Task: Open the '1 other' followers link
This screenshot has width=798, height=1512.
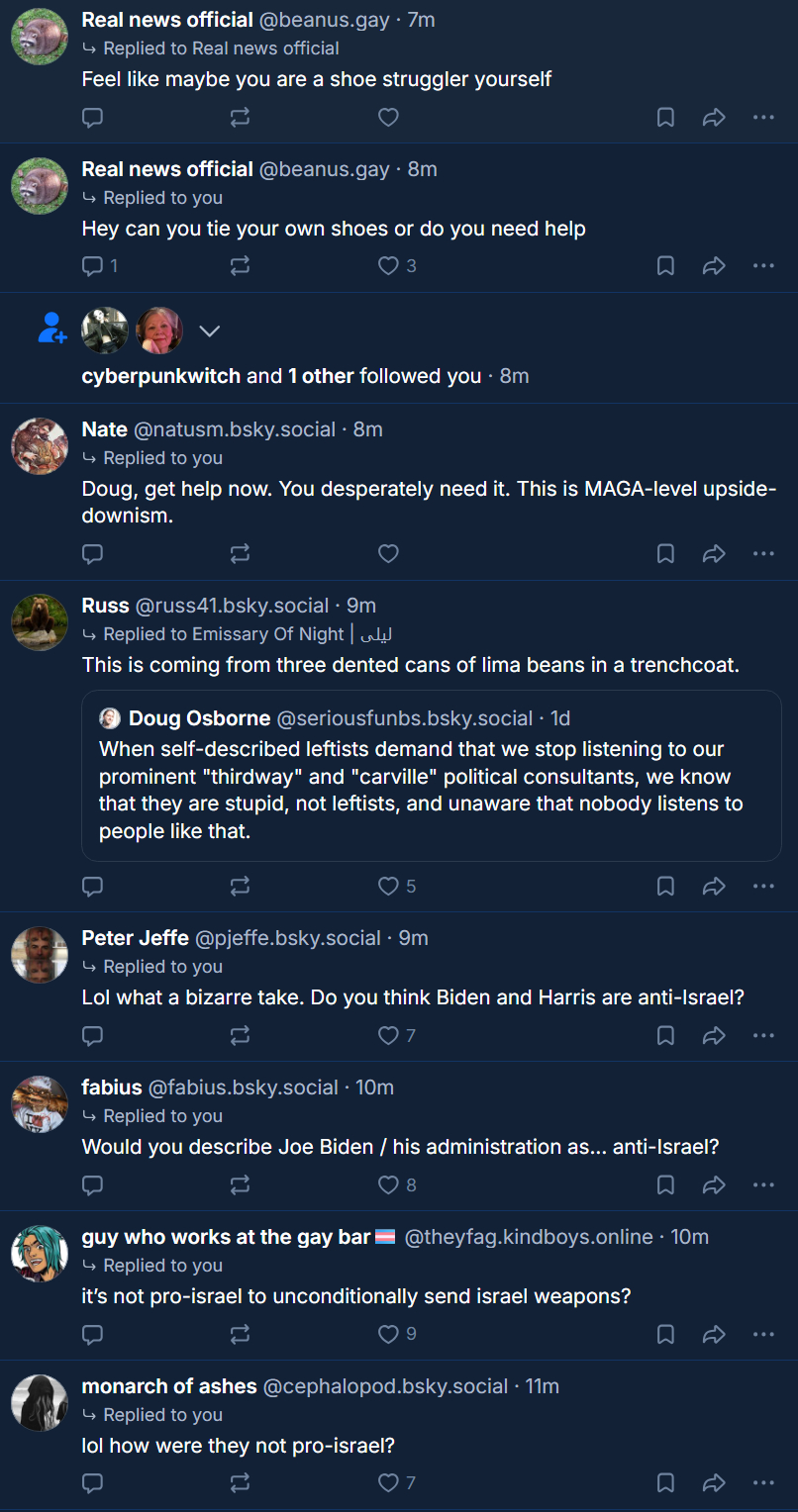Action: (321, 376)
